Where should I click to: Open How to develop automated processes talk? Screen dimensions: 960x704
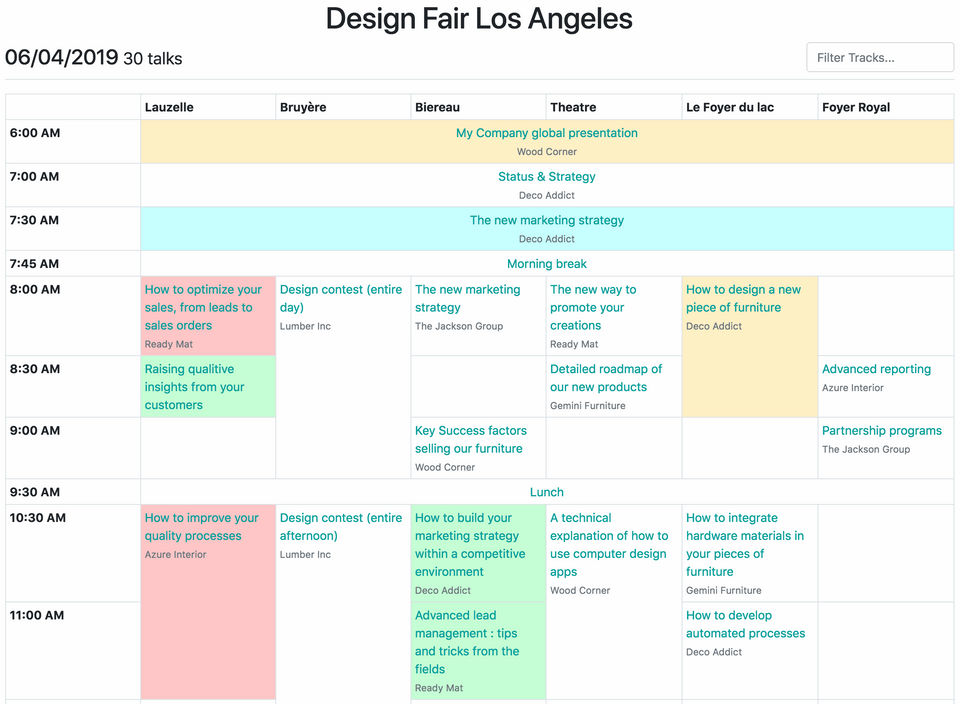point(745,624)
